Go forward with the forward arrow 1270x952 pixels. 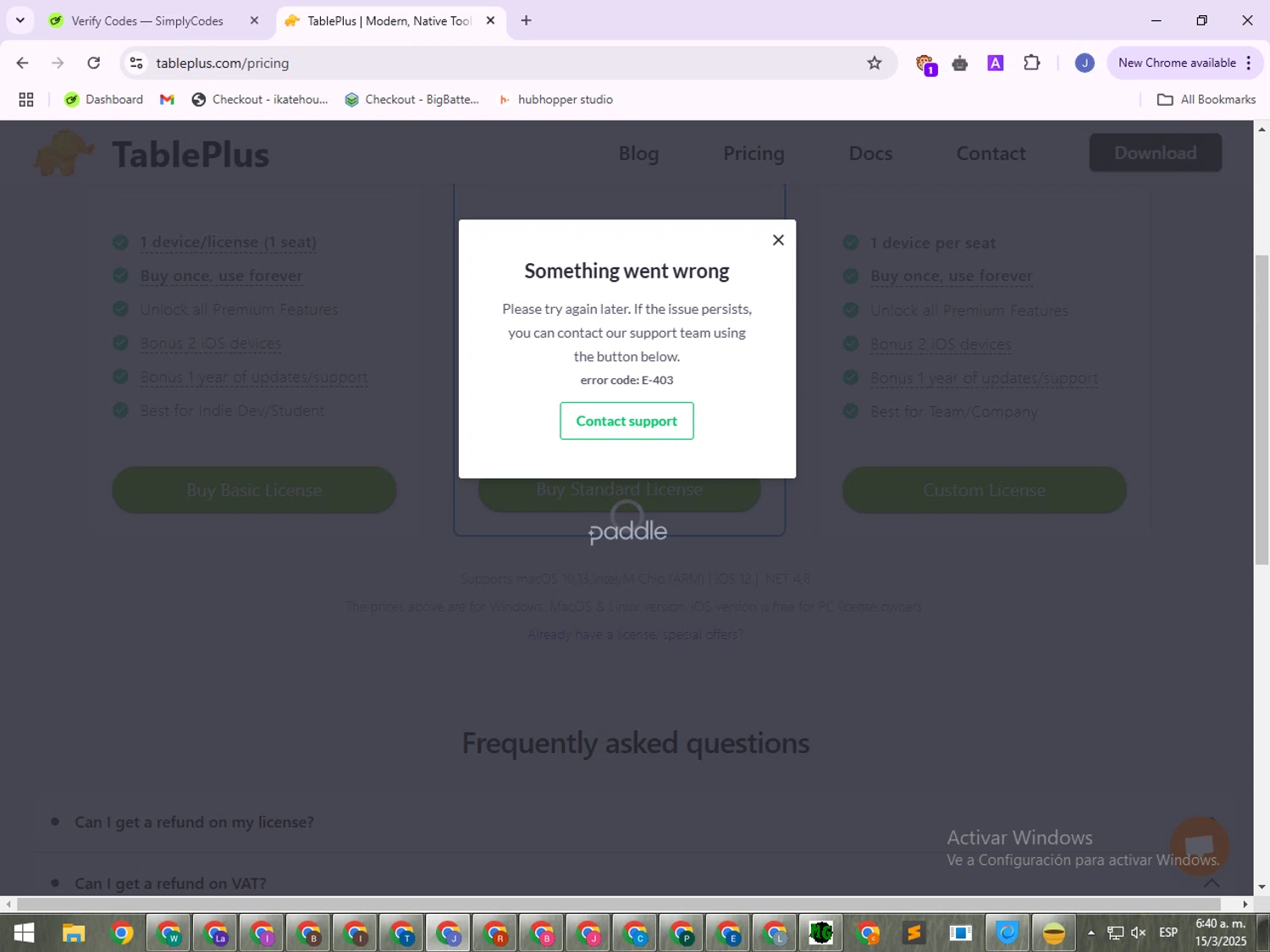[x=58, y=63]
